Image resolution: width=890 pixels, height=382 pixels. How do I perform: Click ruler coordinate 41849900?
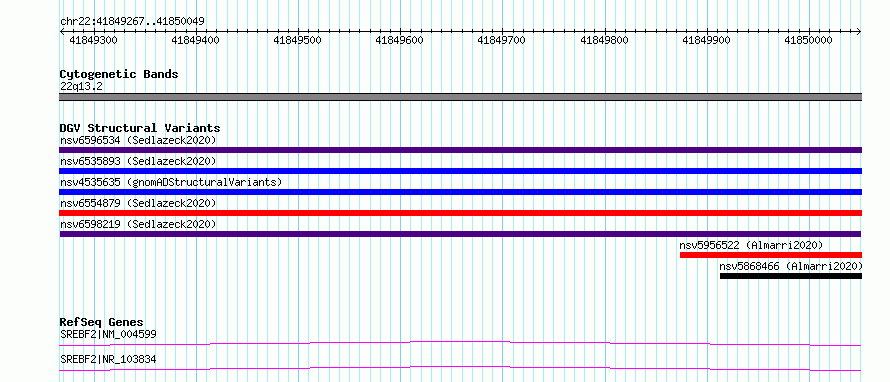(x=706, y=40)
